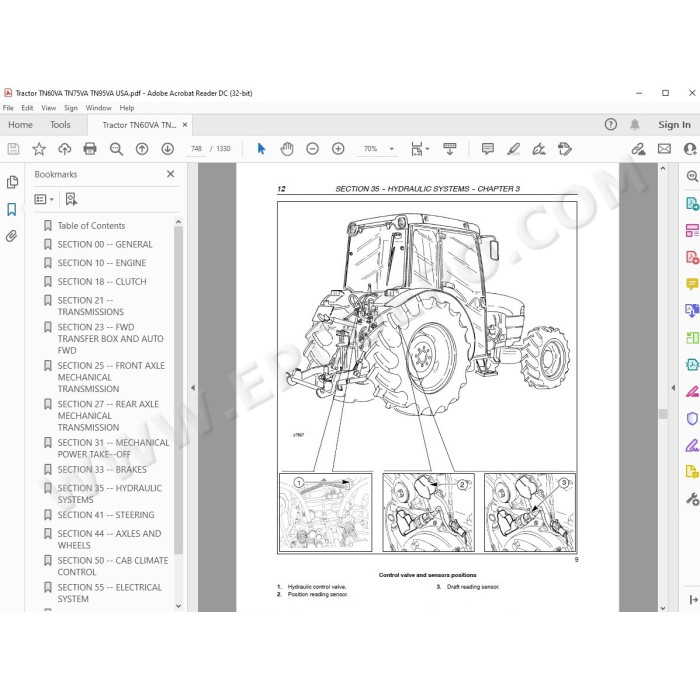The image size is (700, 700).
Task: Open SECTION 35 -- HYDRAULIC SYSTEMS bookmark
Action: click(x=109, y=494)
